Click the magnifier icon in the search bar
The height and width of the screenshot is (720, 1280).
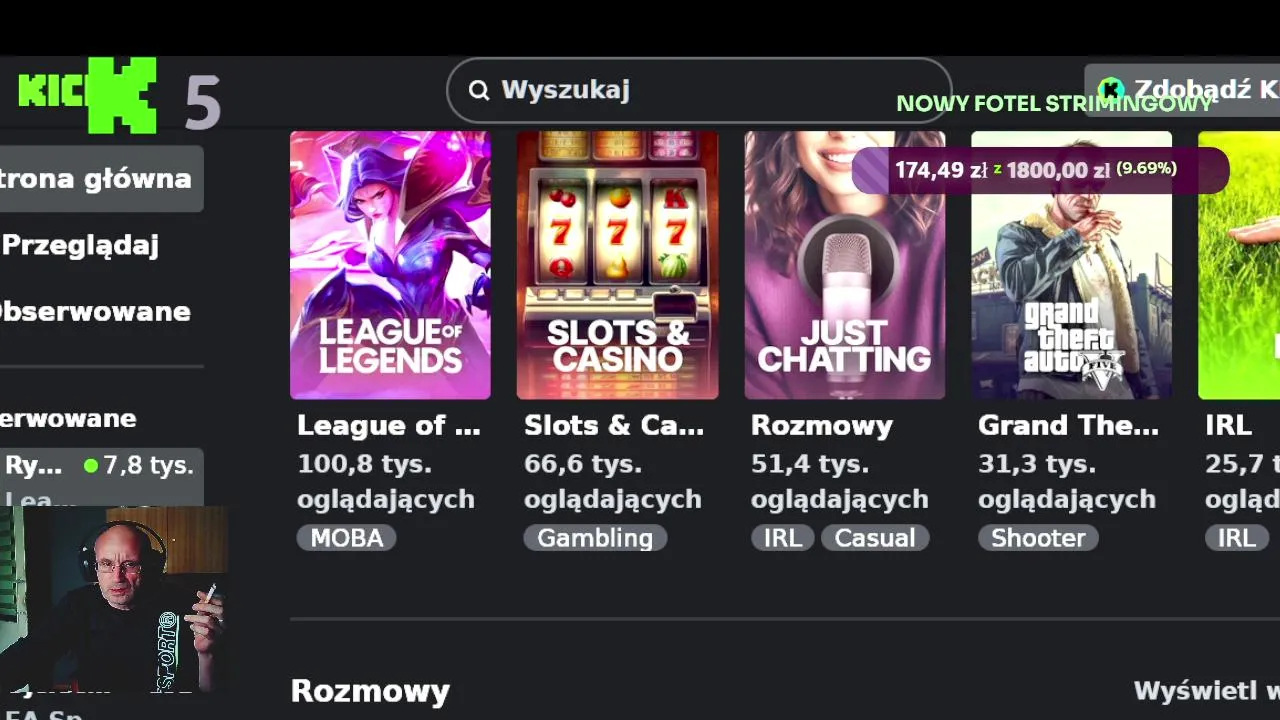479,90
